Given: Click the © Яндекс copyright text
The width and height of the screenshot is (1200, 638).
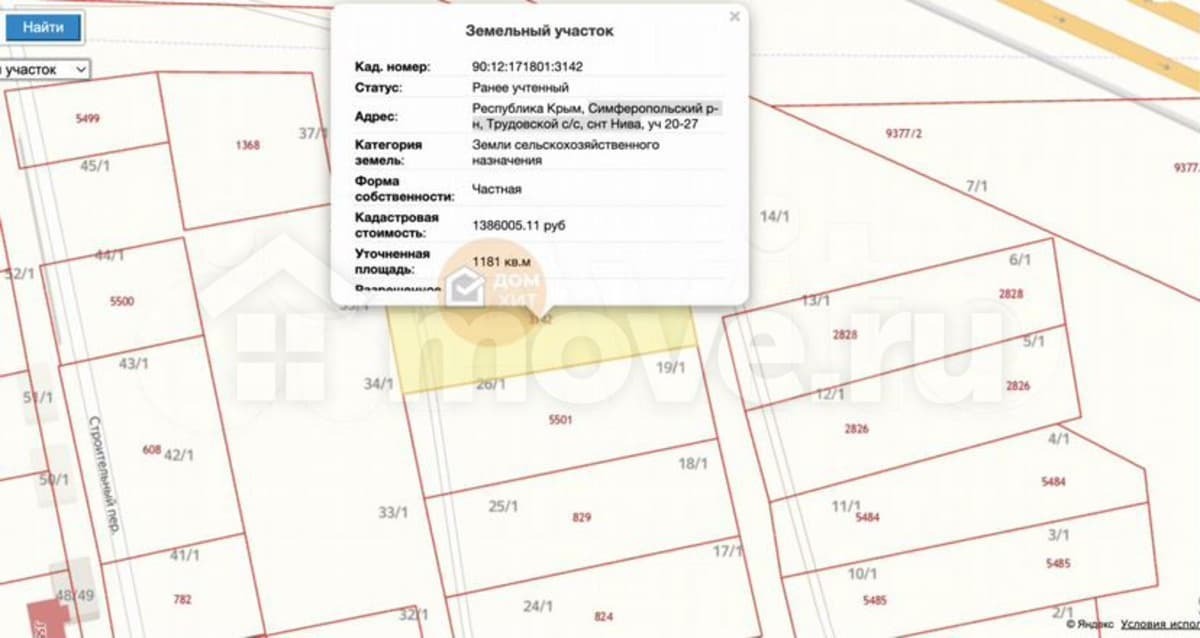Looking at the screenshot, I should click(1090, 624).
